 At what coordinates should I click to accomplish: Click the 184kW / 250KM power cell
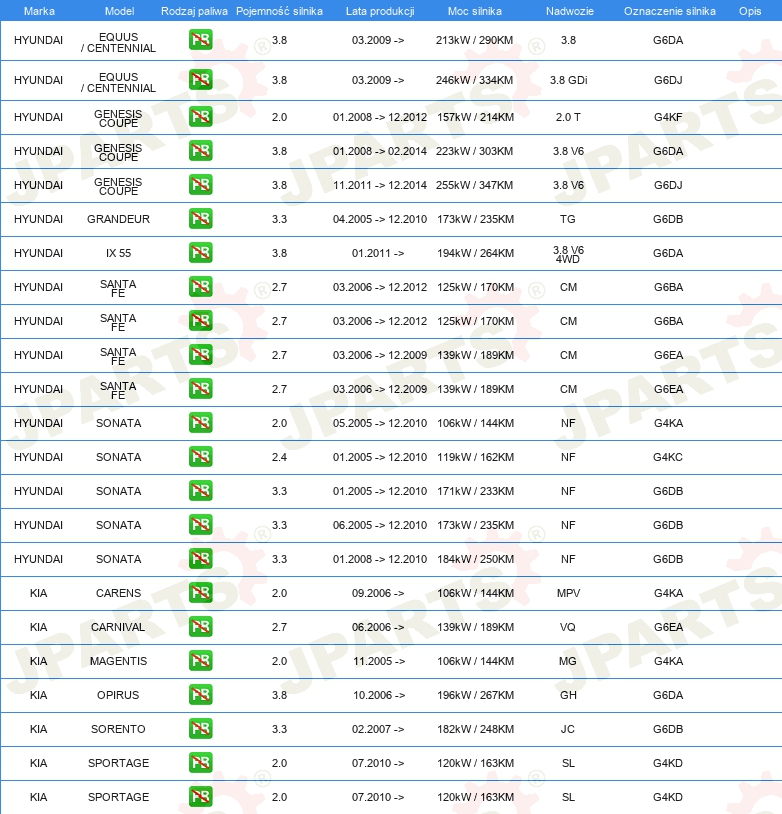pos(475,559)
